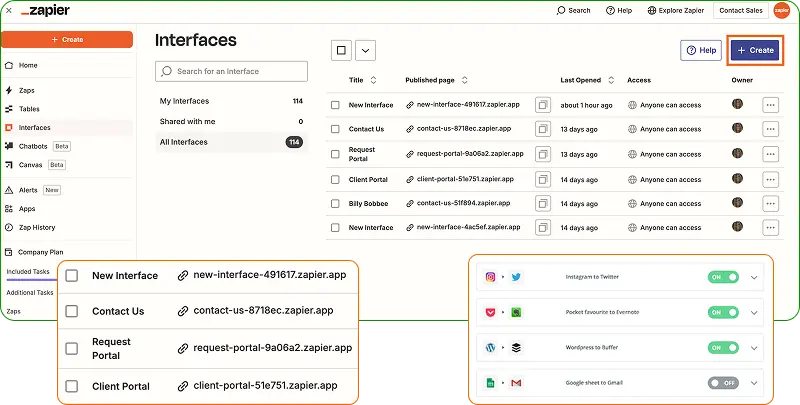
Task: Toggle the Instagram to Twitter zap off
Action: 723,277
